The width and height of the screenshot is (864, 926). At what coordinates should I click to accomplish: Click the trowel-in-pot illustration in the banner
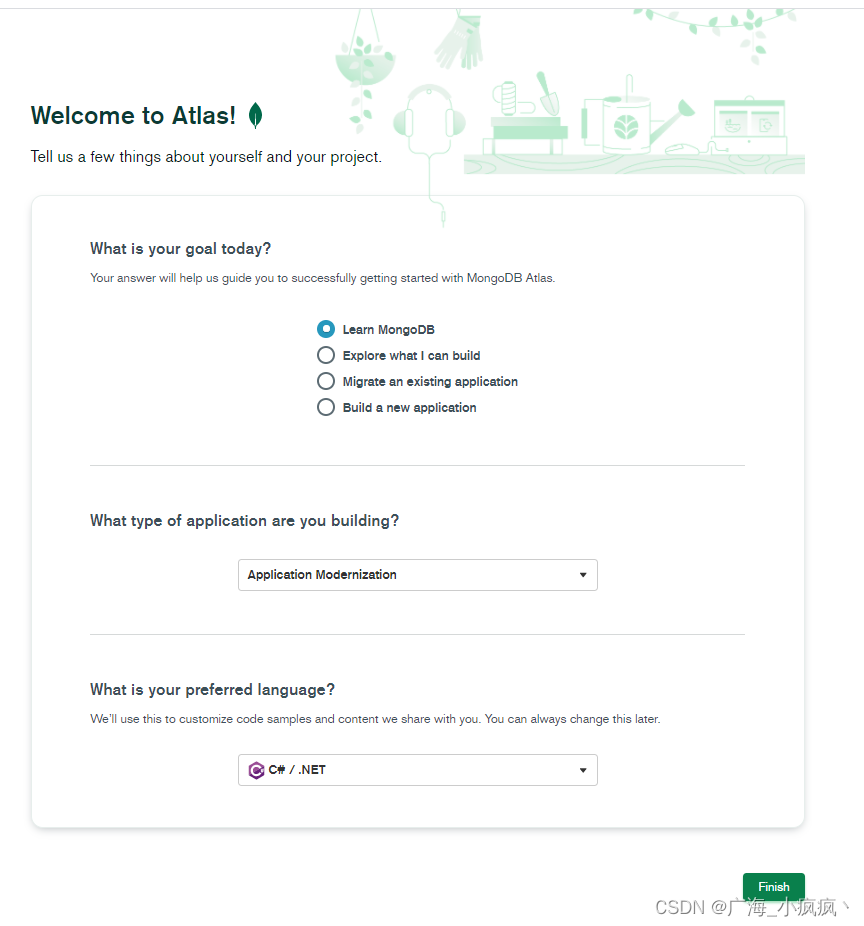(x=547, y=96)
